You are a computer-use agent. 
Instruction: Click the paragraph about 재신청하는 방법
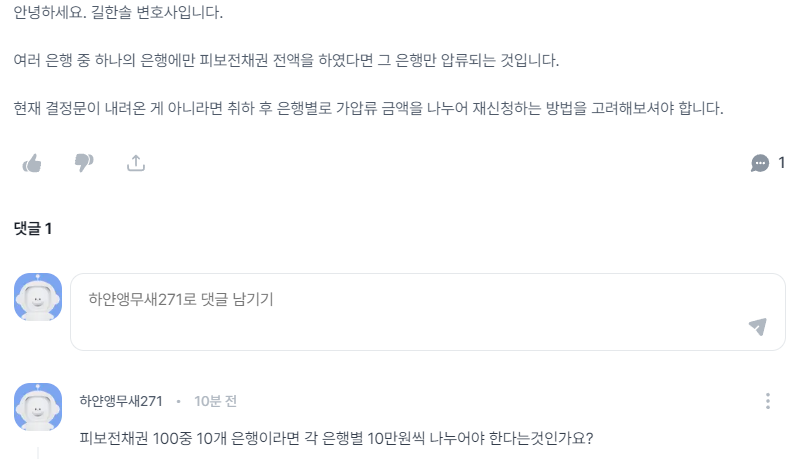pos(368,108)
